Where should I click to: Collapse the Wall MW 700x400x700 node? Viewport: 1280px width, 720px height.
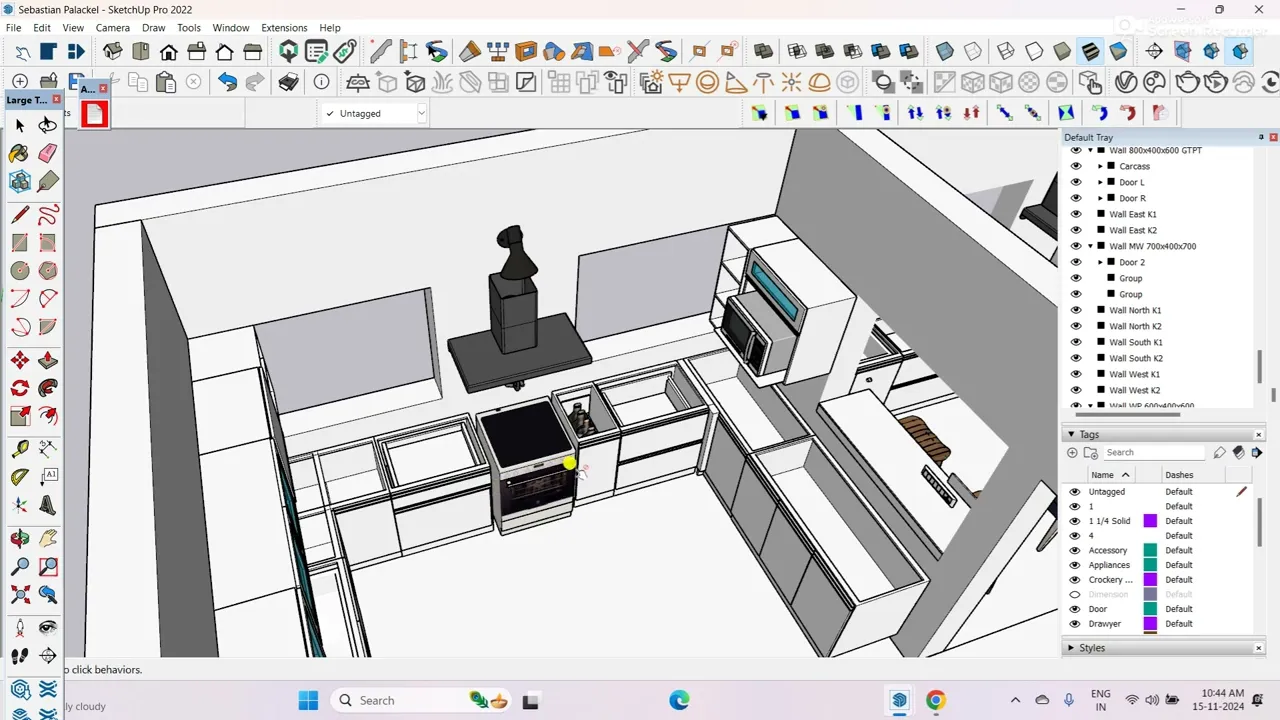tap(1091, 246)
